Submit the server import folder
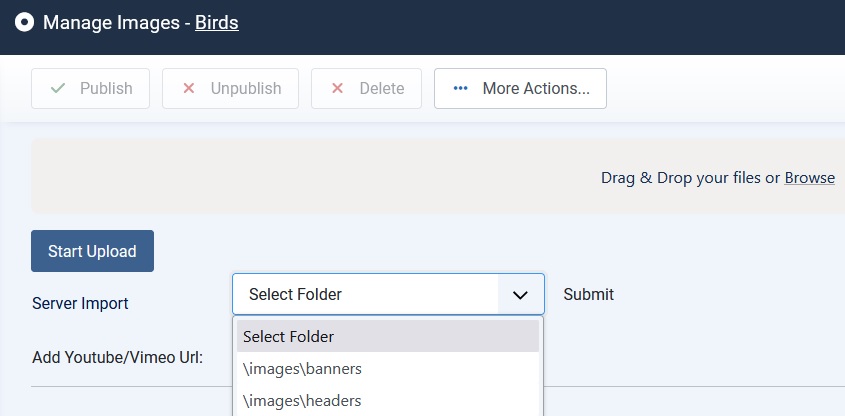 588,294
